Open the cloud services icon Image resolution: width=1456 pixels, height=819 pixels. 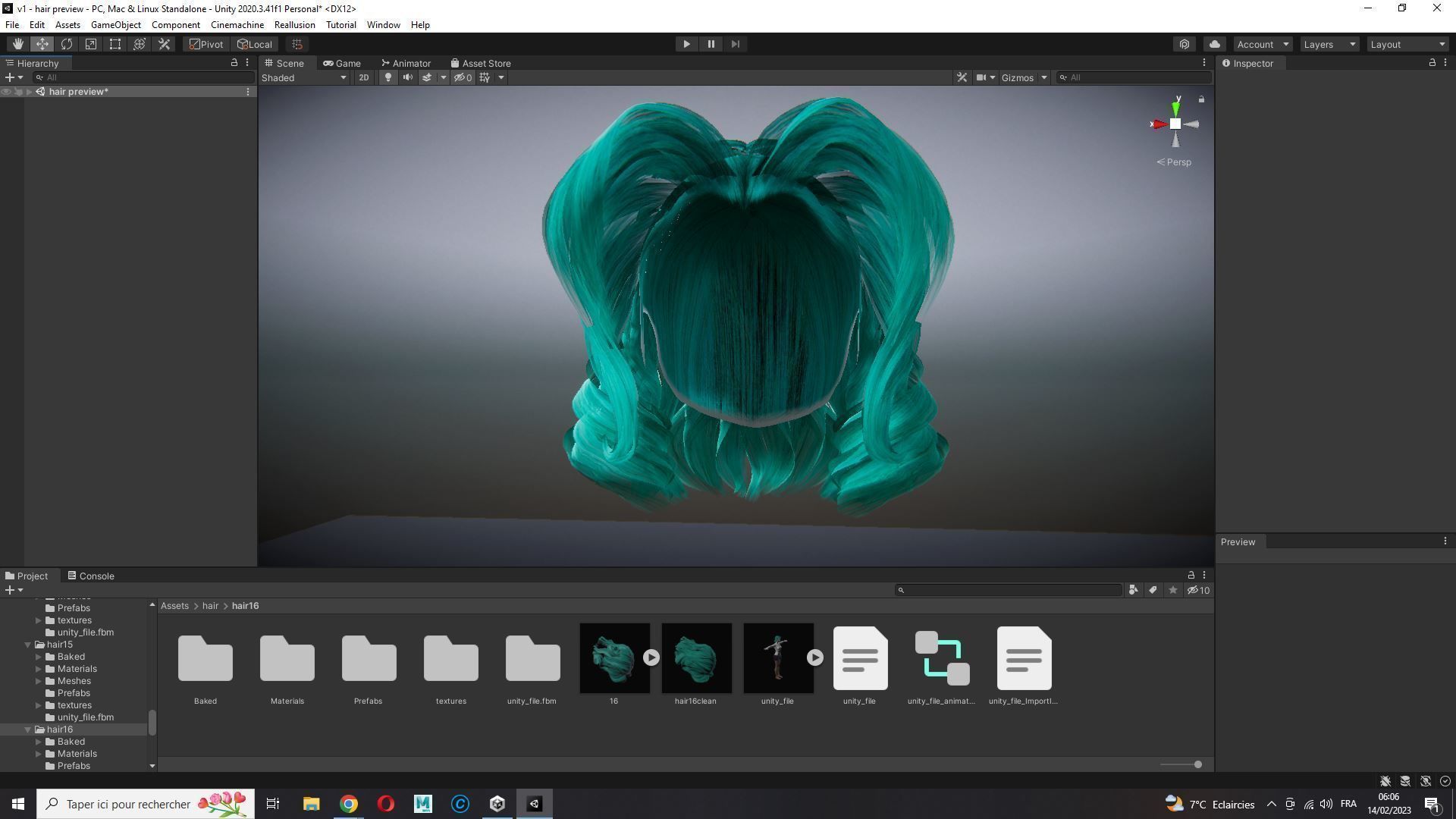click(1215, 44)
